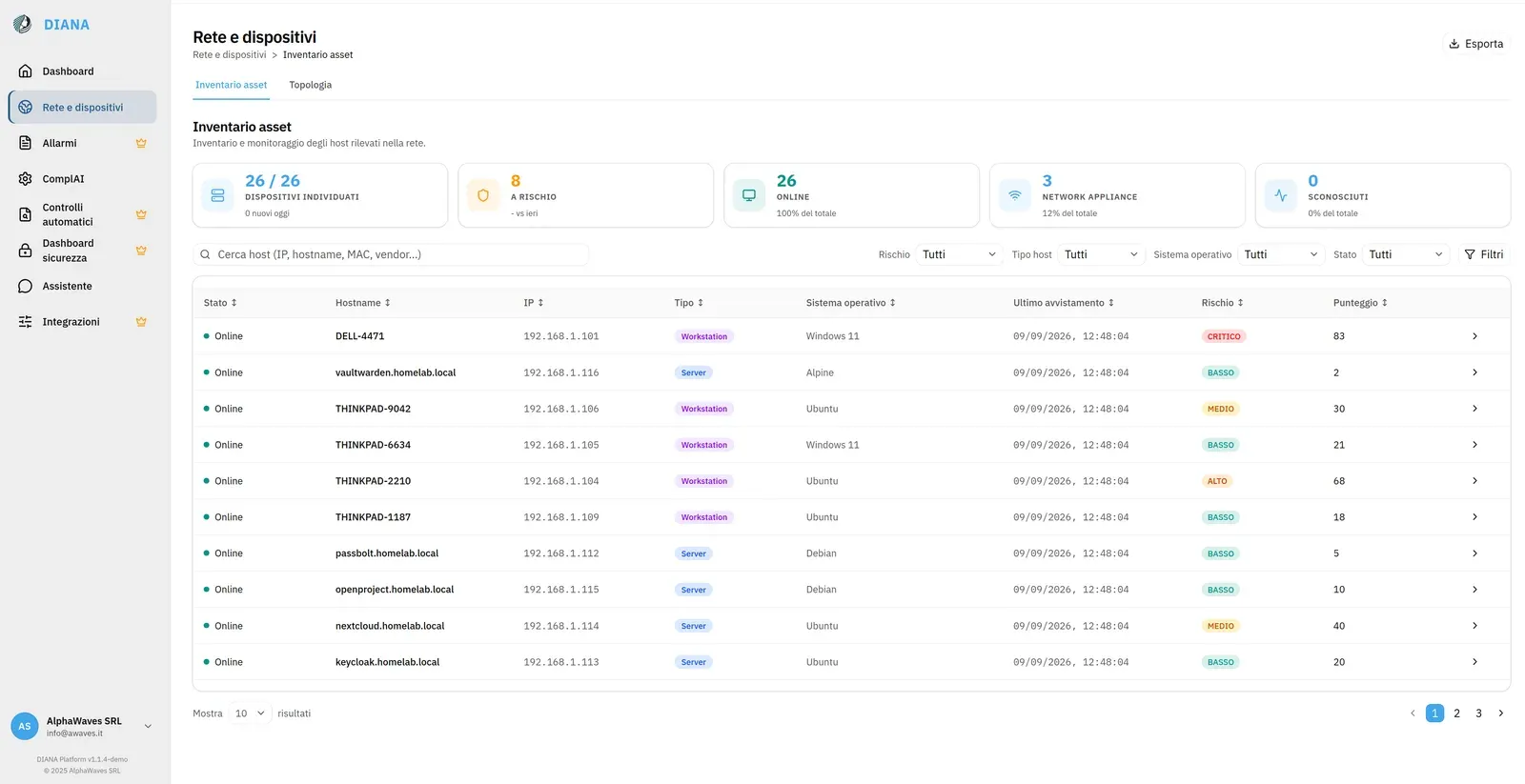The height and width of the screenshot is (784, 1525).
Task: Click the Rete e dispositivi breadcrumb link
Action: point(229,55)
